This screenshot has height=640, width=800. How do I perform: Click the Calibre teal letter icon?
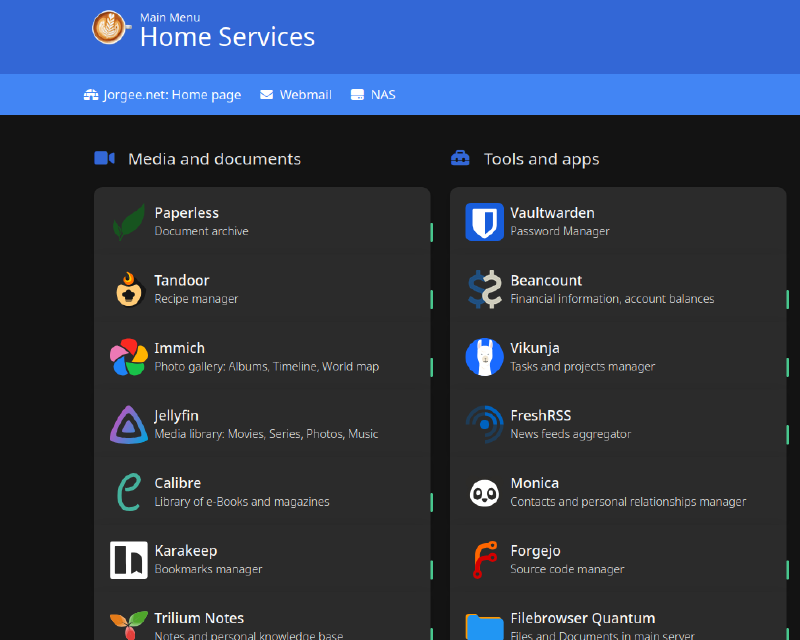click(x=129, y=492)
